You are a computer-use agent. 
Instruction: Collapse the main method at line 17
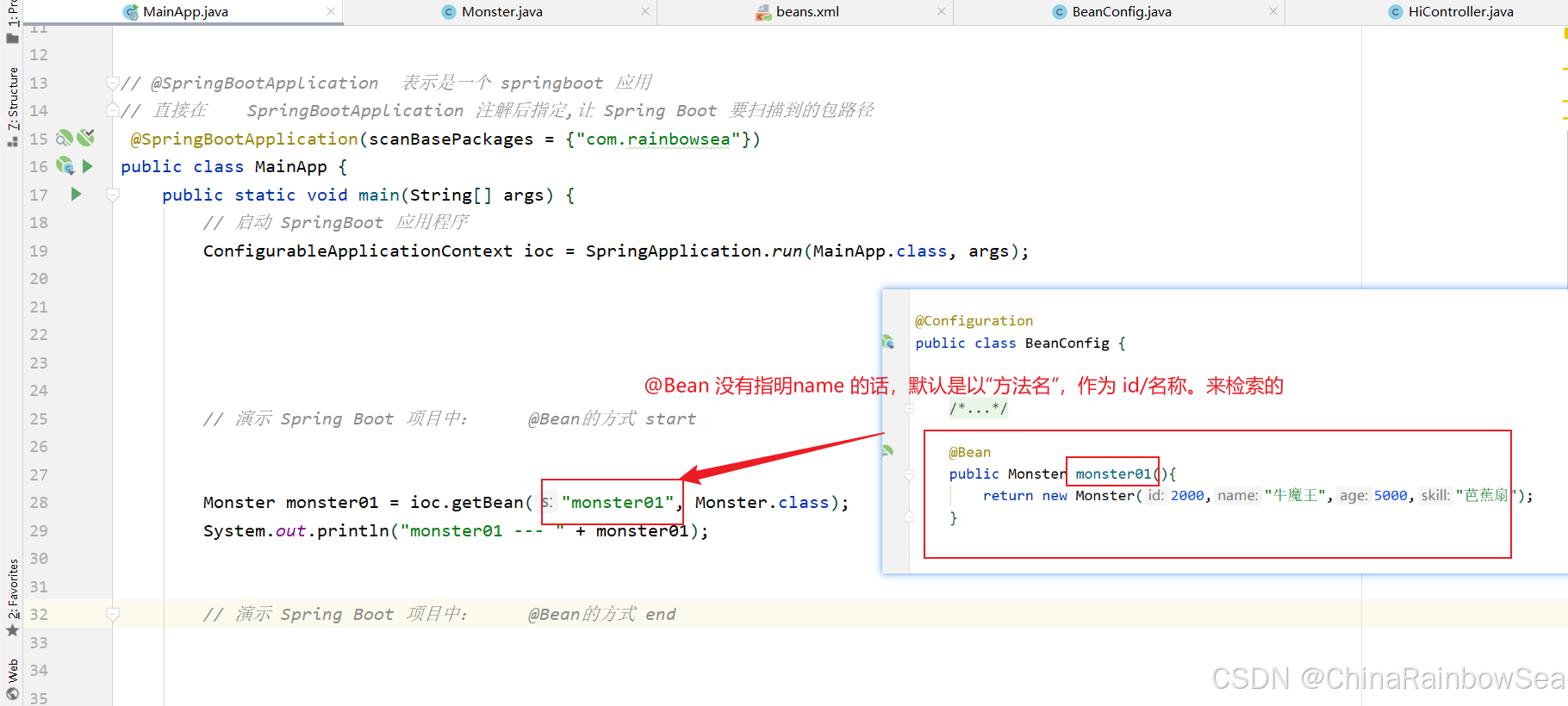point(112,195)
